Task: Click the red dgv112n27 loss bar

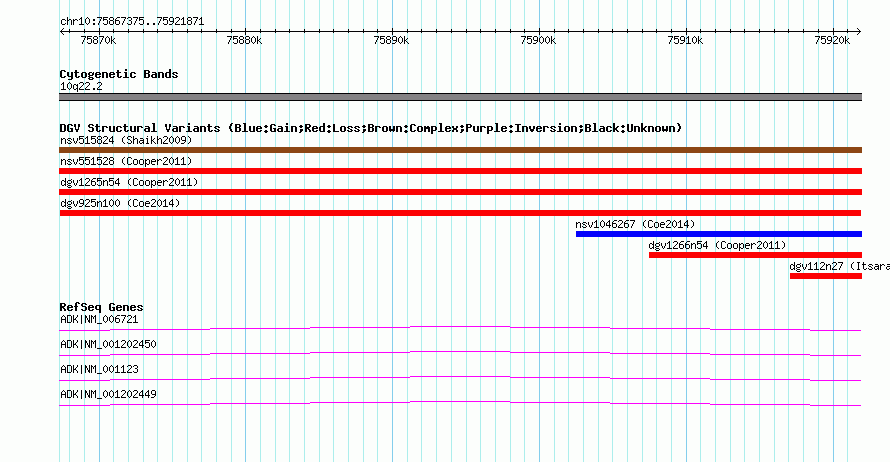Action: [826, 276]
